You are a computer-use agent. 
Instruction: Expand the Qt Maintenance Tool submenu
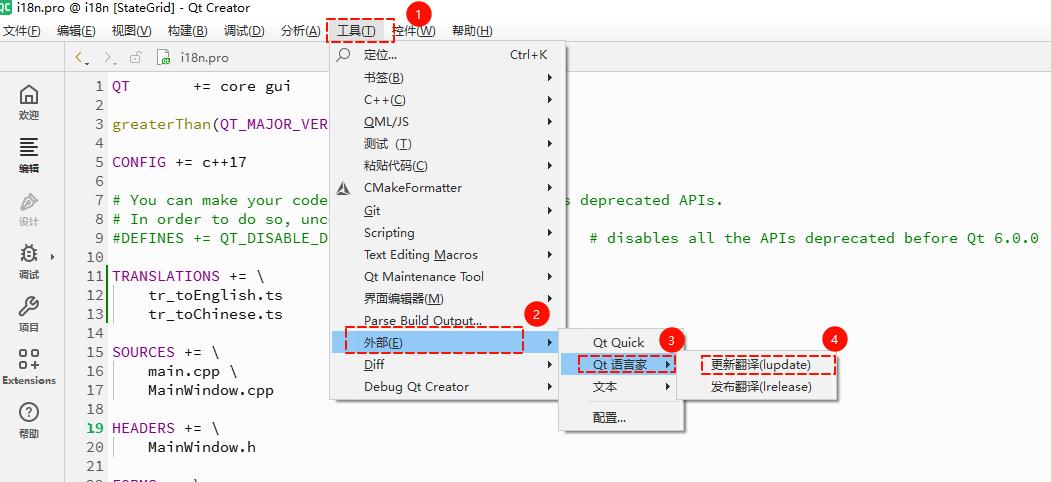pos(448,276)
